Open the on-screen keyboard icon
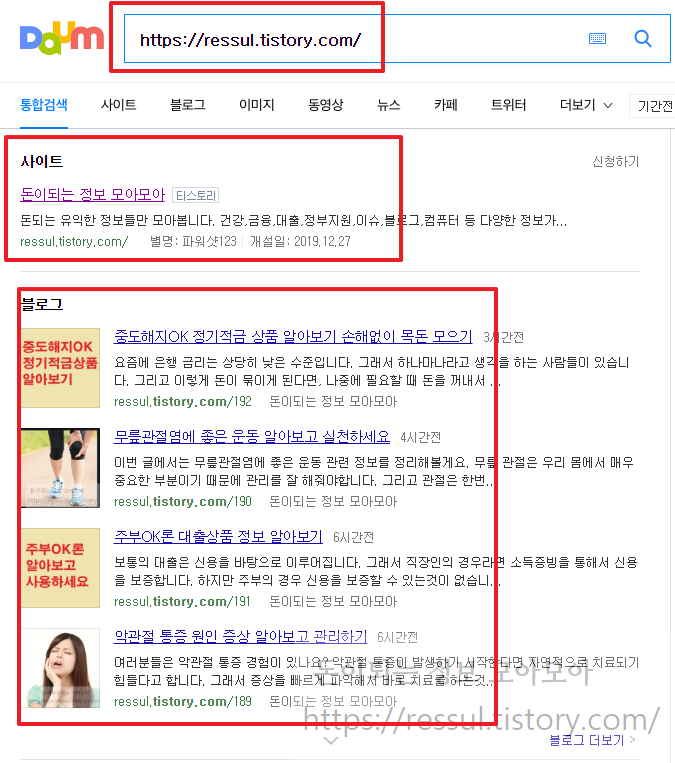 point(597,38)
